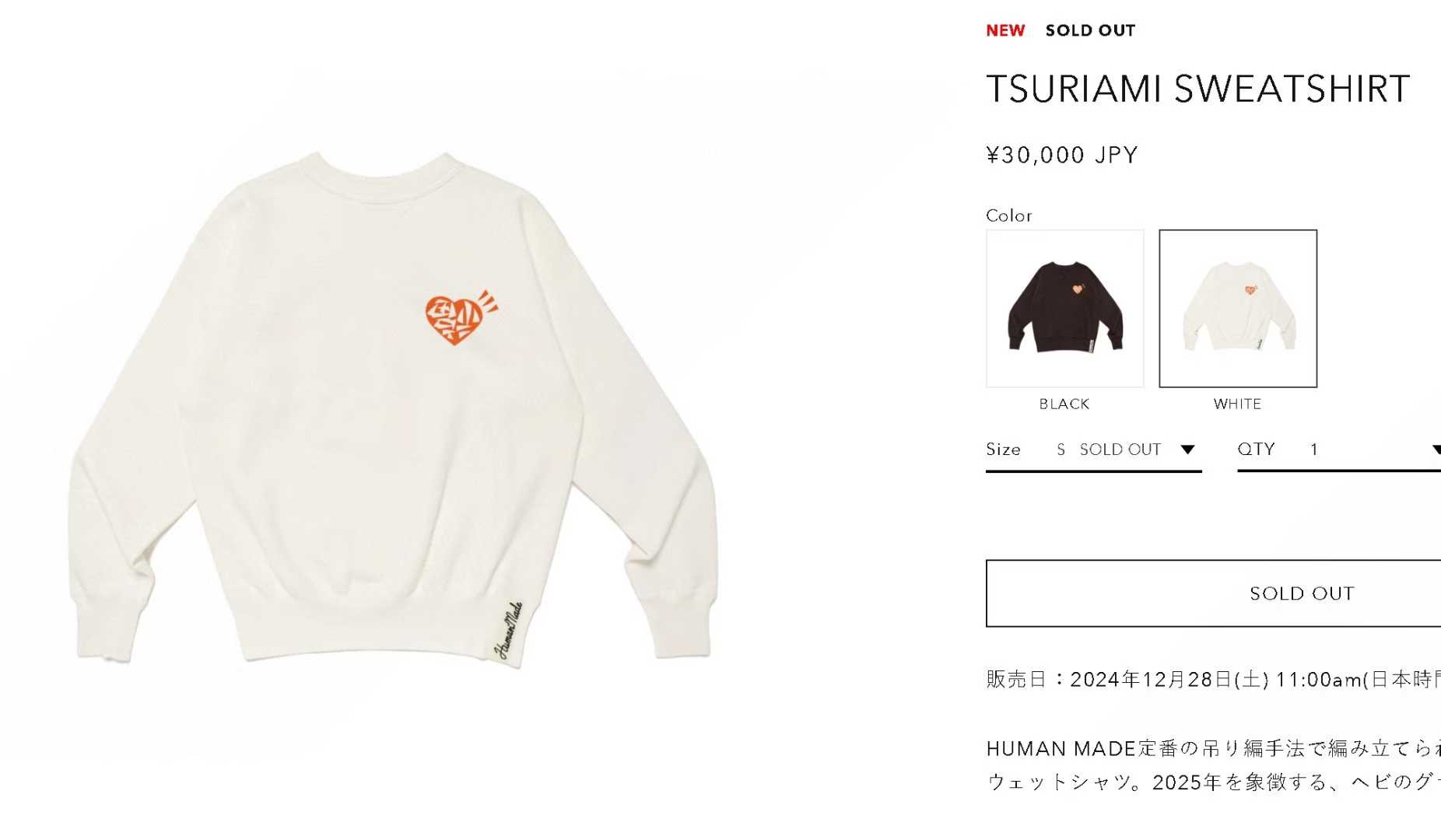Click the HUMAN MADE product description paragraph
Screen dimensions: 1441x840
1214,765
